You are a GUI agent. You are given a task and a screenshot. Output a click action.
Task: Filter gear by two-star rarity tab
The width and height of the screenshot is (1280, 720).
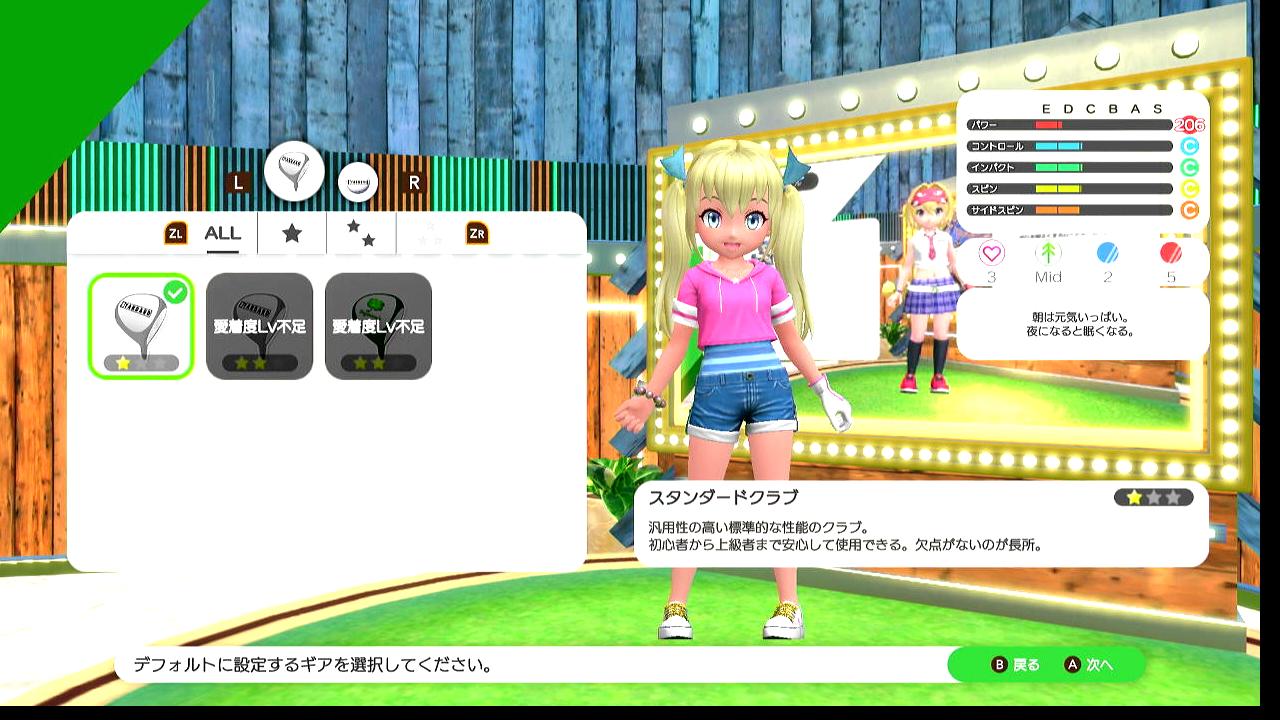coord(360,233)
